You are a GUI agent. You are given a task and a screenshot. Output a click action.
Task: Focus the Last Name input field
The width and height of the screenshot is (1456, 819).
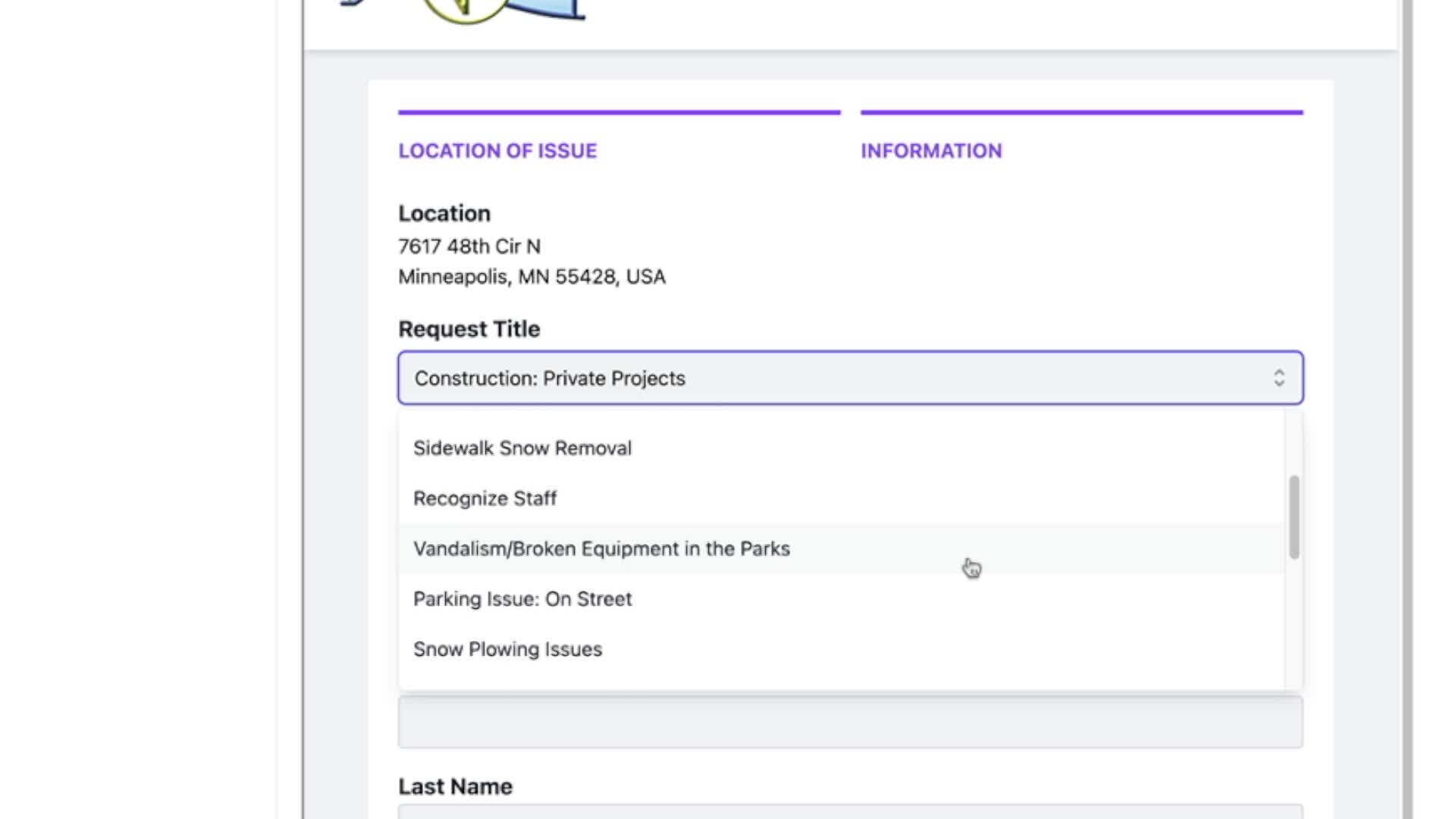tap(849, 811)
